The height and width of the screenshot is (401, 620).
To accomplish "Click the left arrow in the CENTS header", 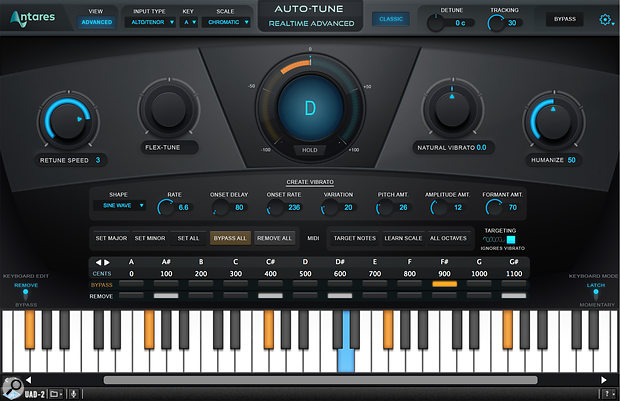I will (x=98, y=262).
